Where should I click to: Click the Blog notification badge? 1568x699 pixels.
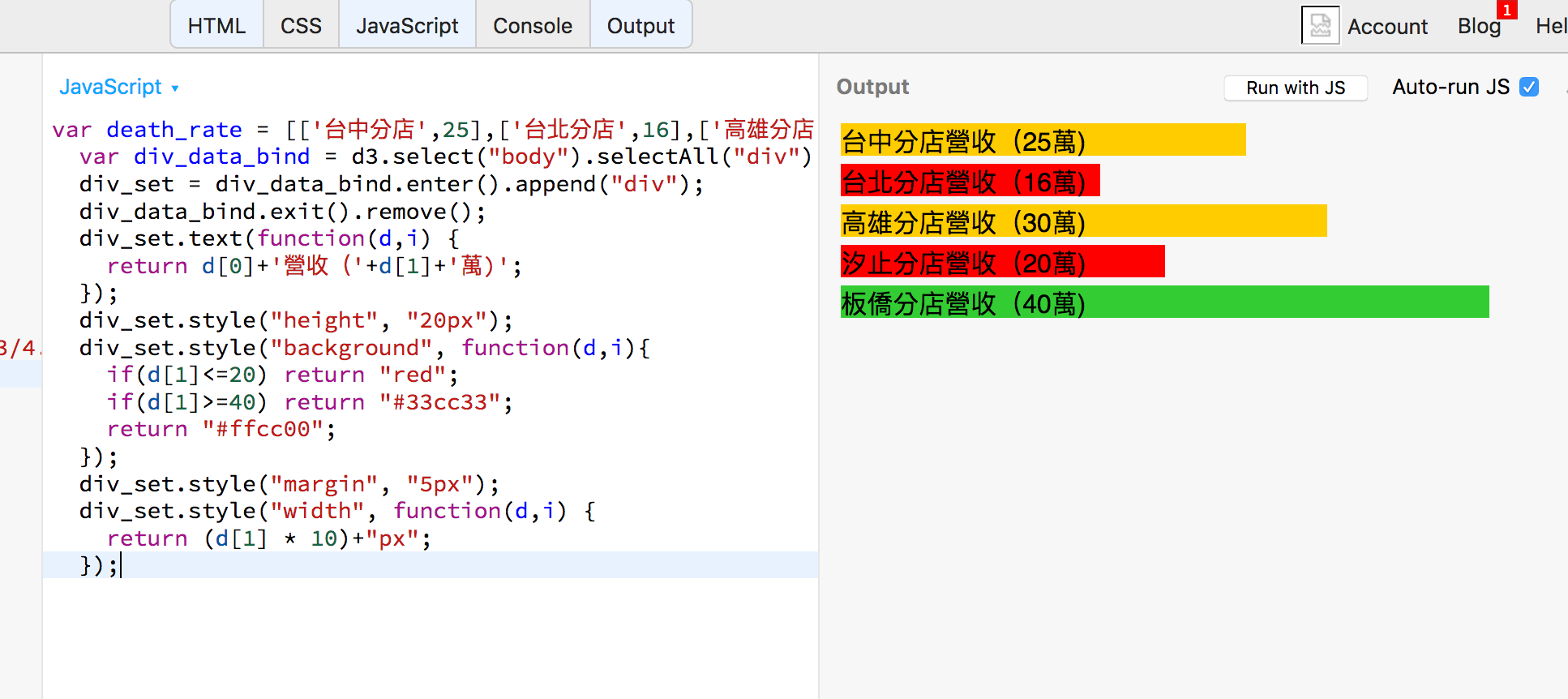pyautogui.click(x=1506, y=10)
